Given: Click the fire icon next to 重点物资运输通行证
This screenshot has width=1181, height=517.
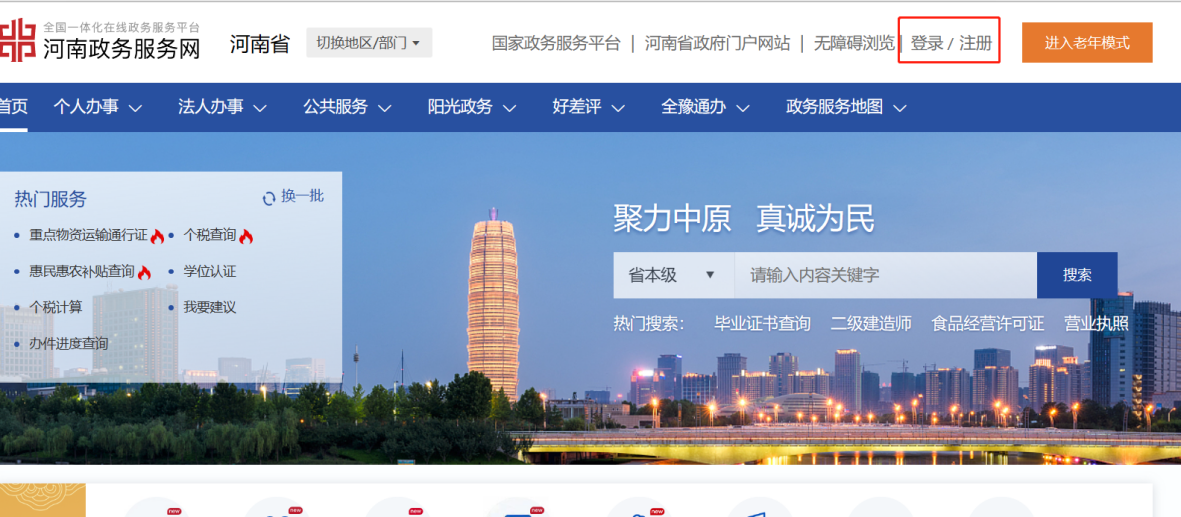Looking at the screenshot, I should point(157,237).
